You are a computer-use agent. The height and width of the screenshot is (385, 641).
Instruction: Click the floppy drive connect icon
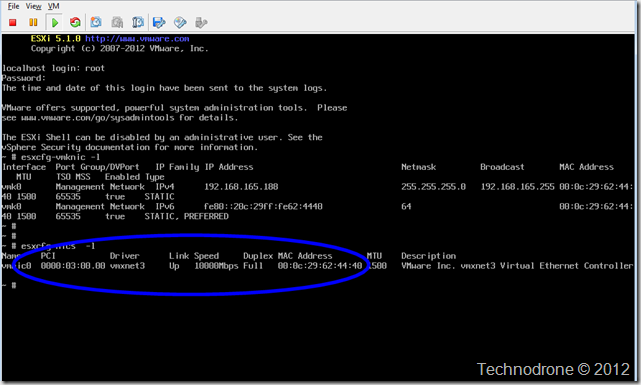tap(159, 22)
